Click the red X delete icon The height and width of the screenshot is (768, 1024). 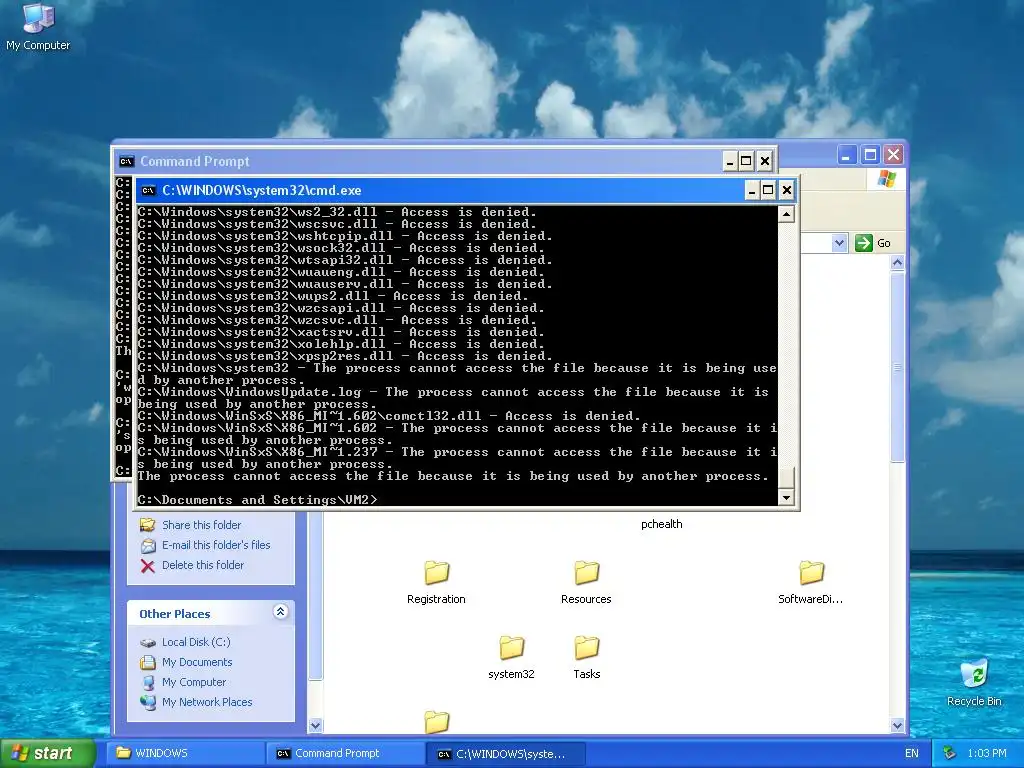pyautogui.click(x=148, y=566)
